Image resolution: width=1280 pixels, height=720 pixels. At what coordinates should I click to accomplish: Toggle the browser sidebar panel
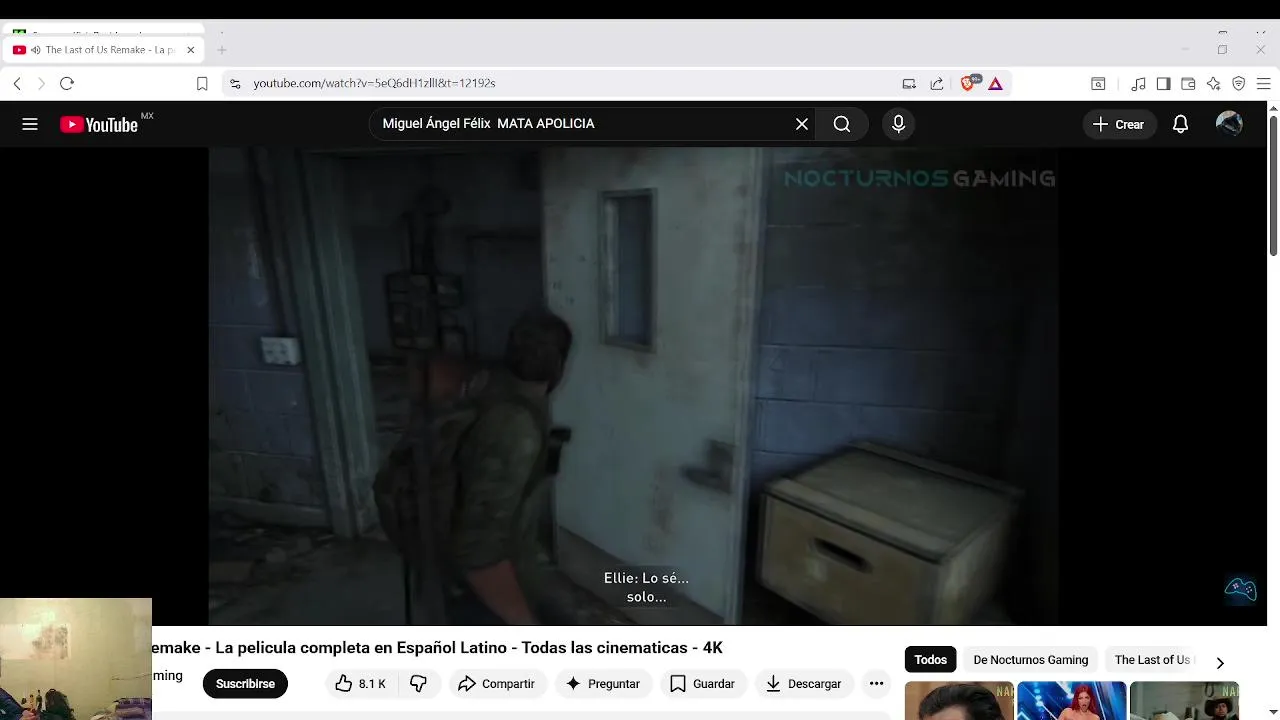coord(1163,84)
